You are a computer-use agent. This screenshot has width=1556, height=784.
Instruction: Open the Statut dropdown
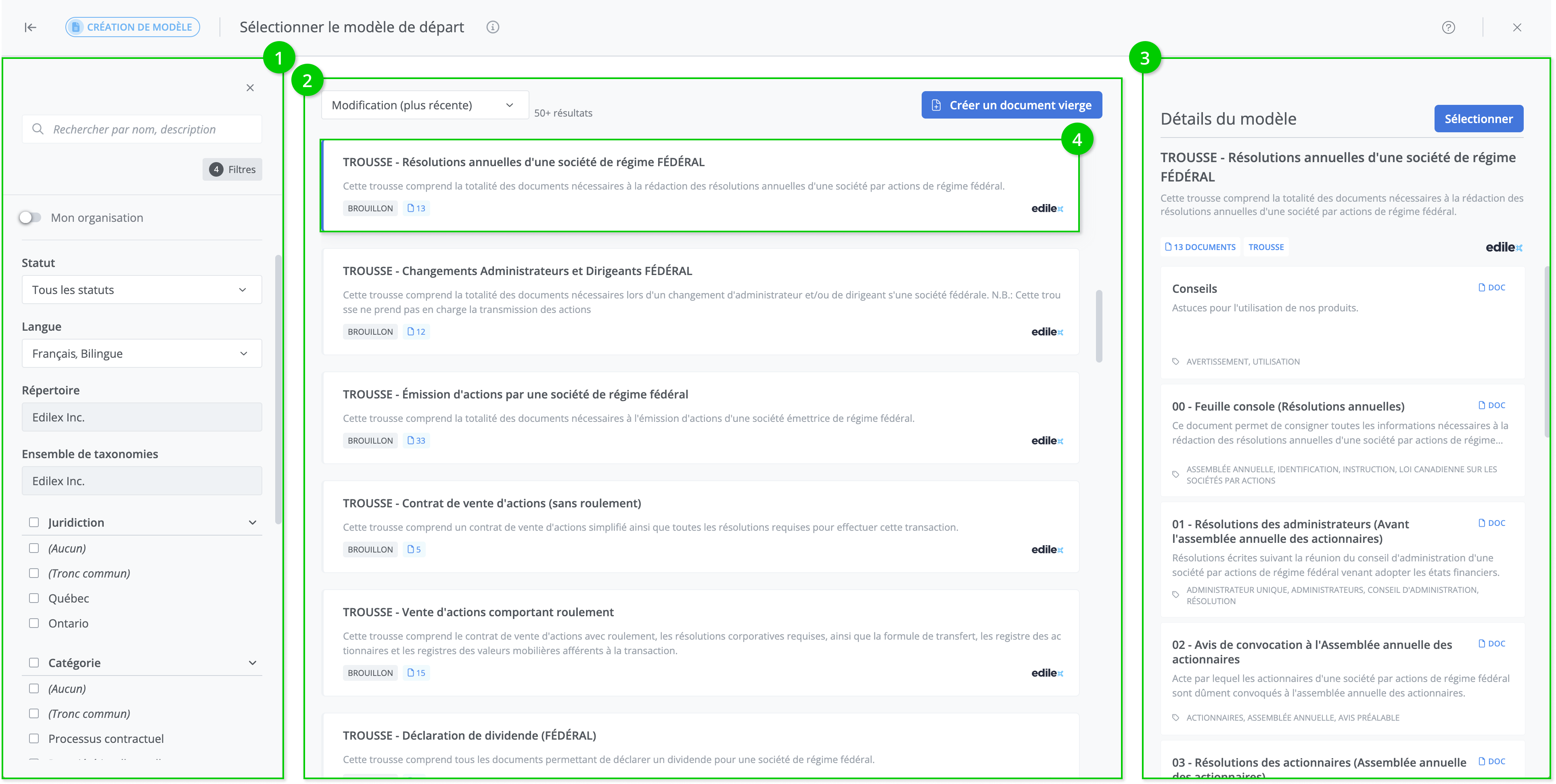[141, 290]
